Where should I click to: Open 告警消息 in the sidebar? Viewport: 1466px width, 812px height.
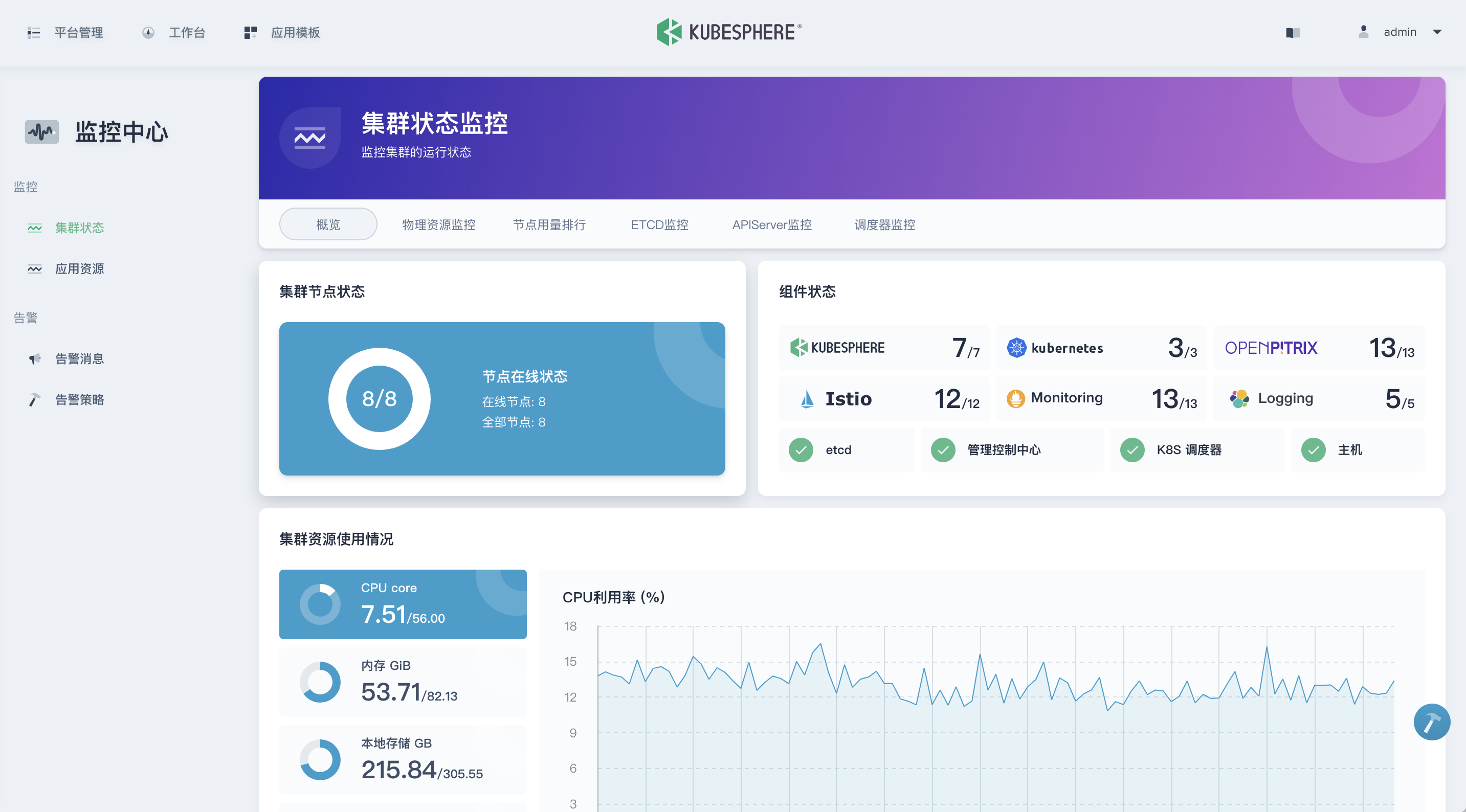(x=80, y=358)
